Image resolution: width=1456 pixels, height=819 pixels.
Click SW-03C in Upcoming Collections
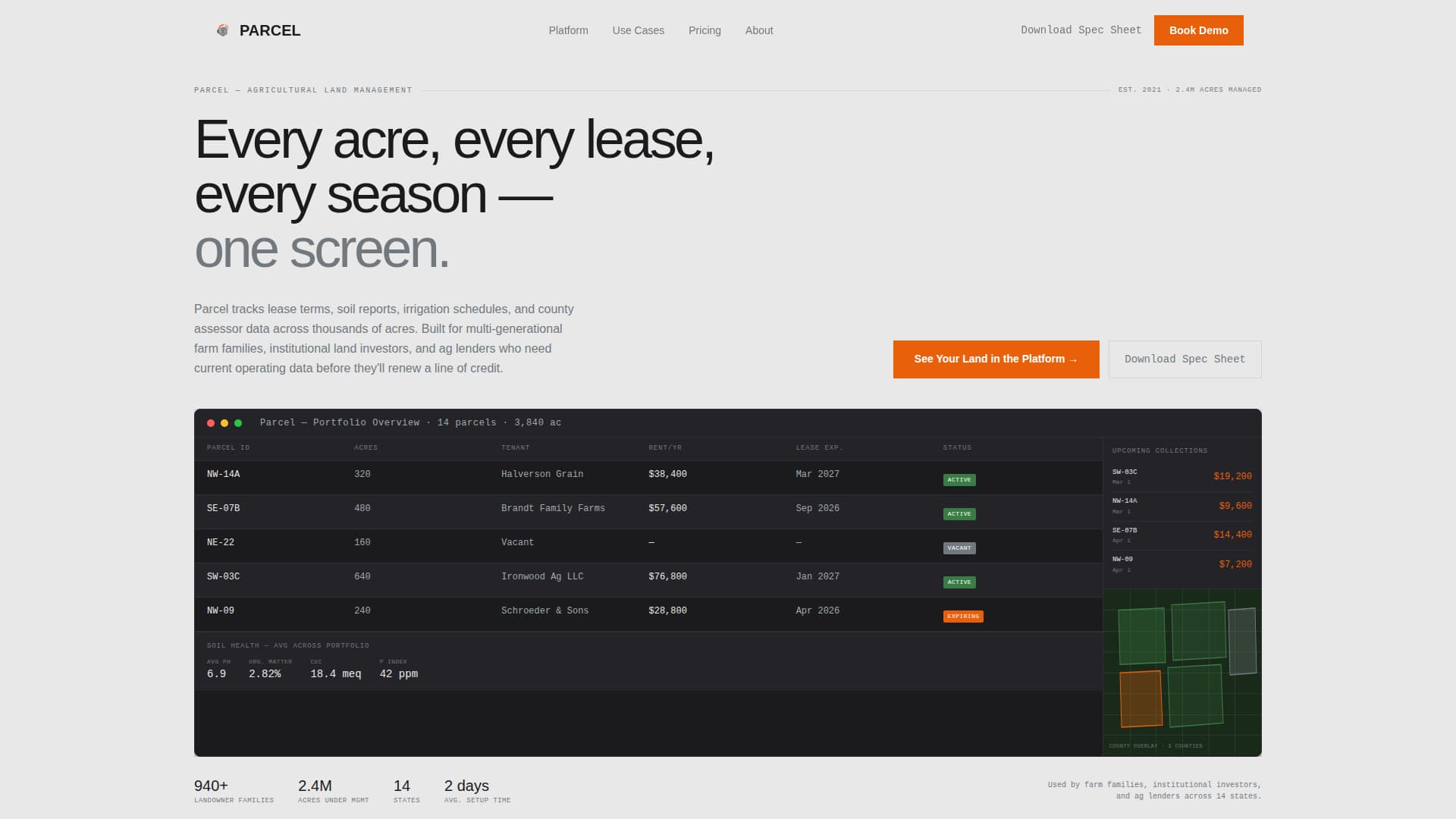[x=1125, y=472]
